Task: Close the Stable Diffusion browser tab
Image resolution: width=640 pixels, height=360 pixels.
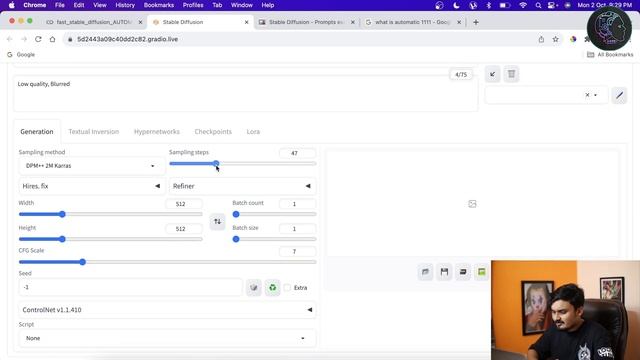Action: point(247,22)
